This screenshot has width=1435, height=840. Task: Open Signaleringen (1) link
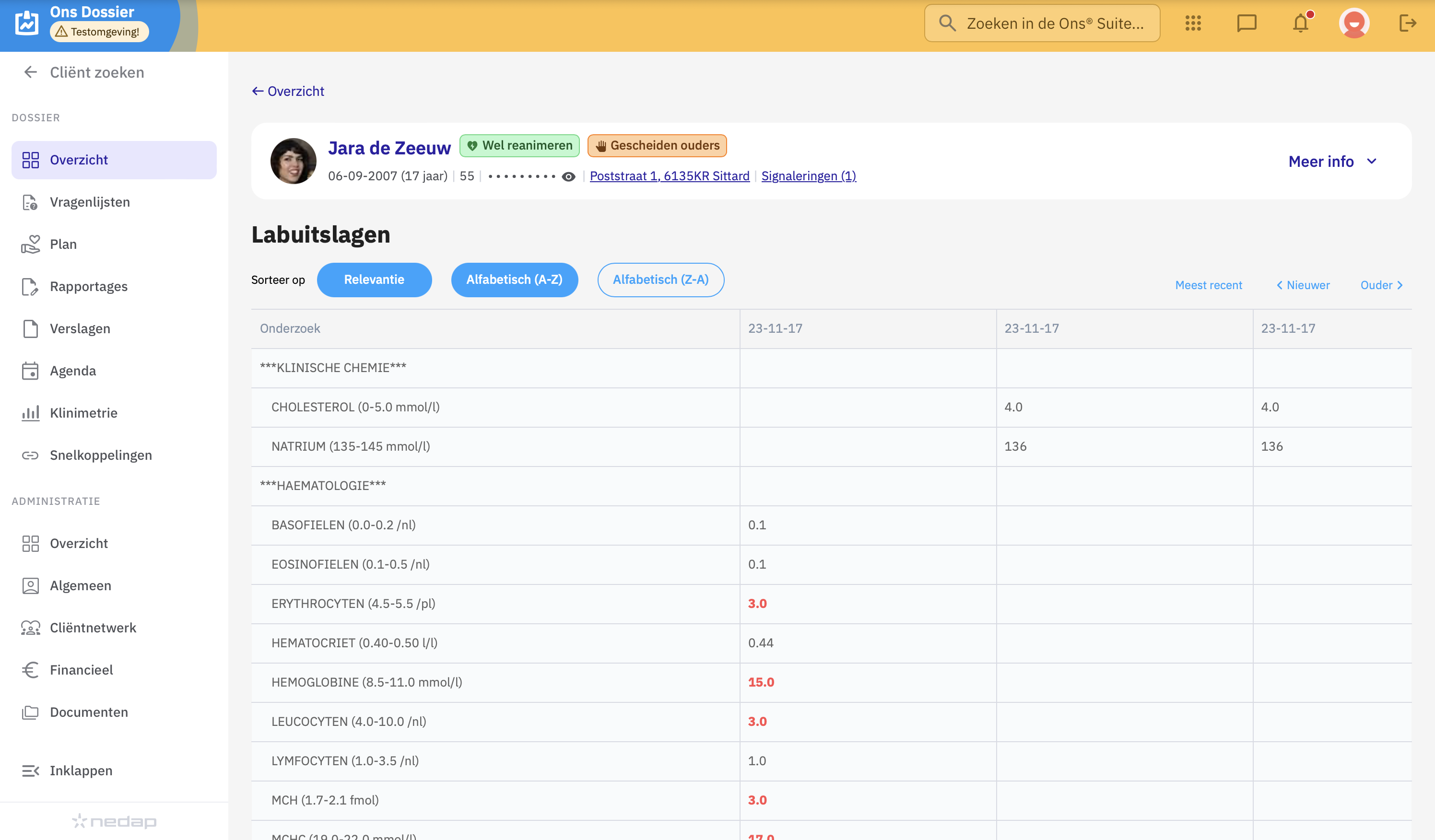click(808, 176)
